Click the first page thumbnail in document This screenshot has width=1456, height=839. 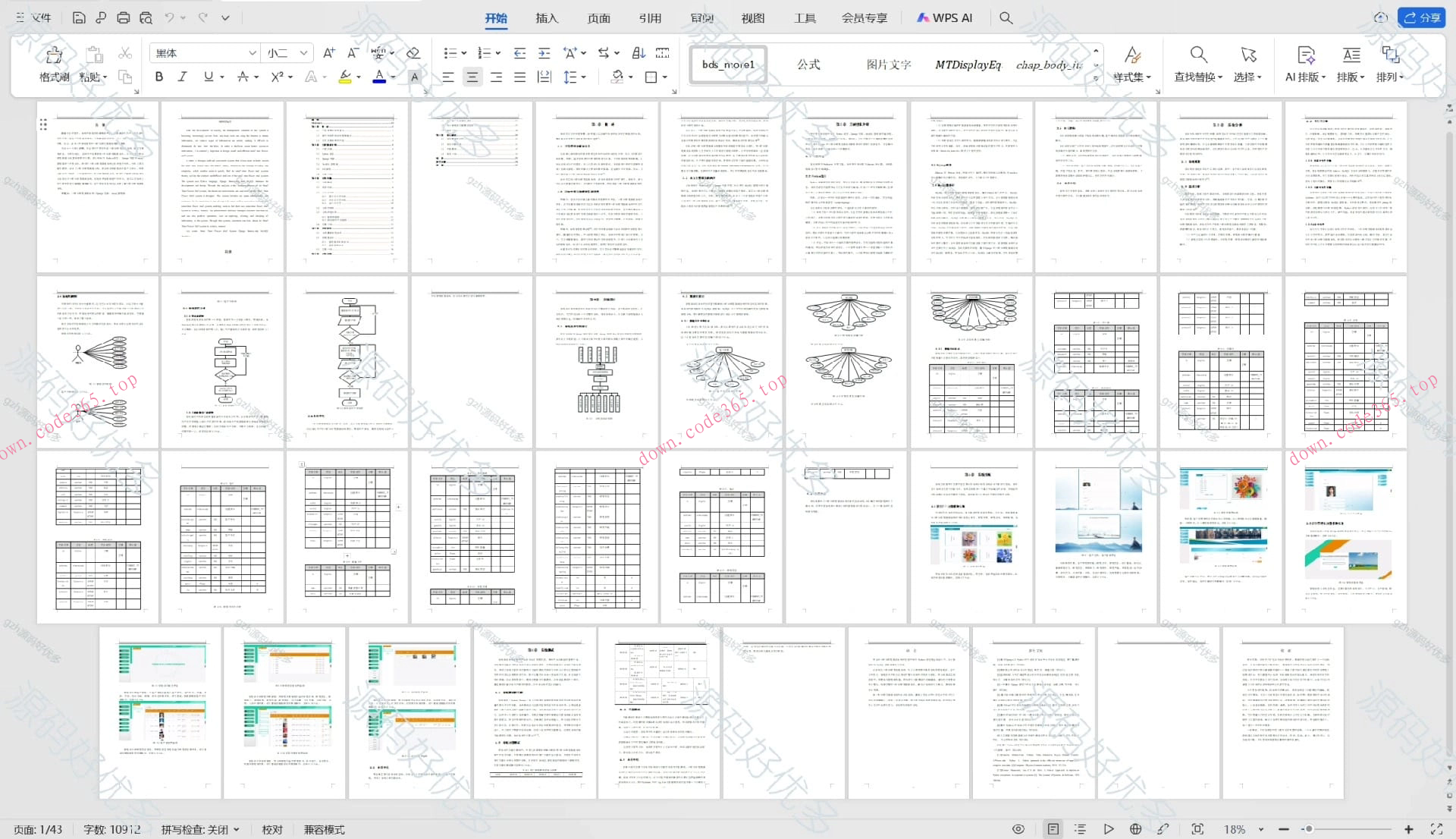[99, 187]
